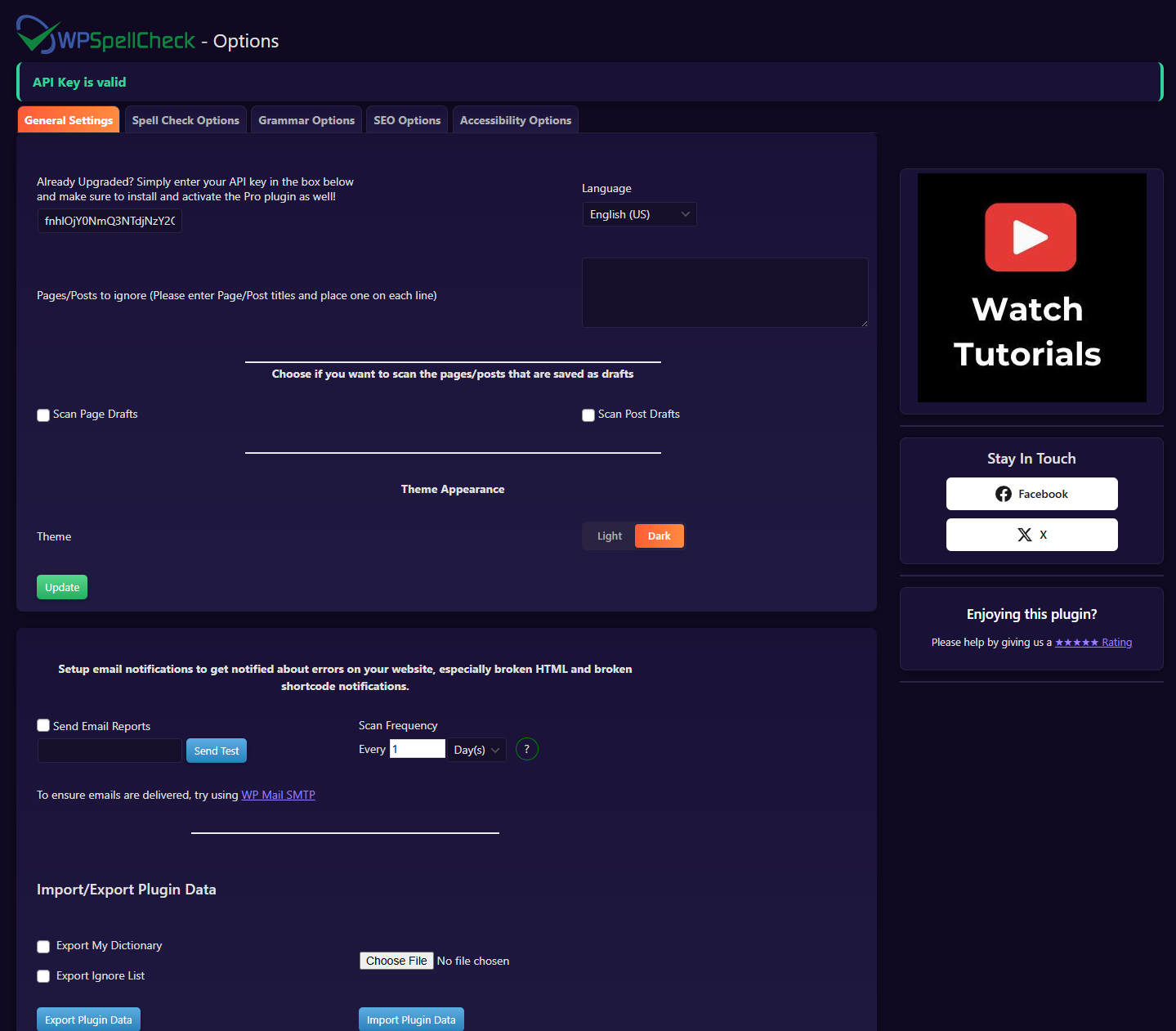Click the 'Scan Frequency' label
The image size is (1176, 1031).
[x=398, y=725]
